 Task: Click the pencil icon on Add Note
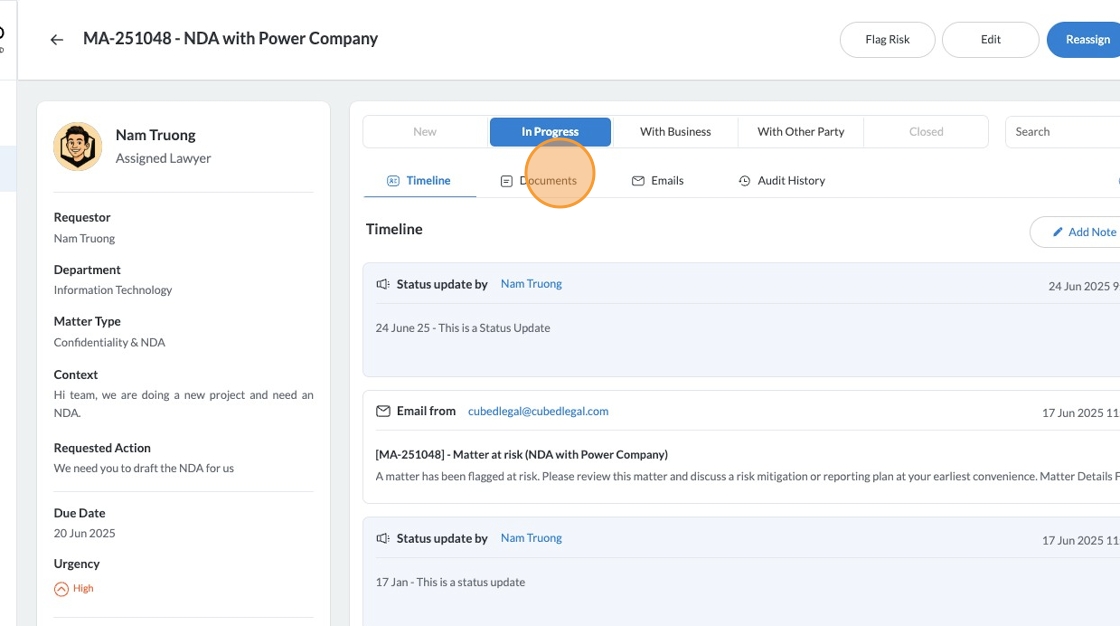click(1058, 232)
